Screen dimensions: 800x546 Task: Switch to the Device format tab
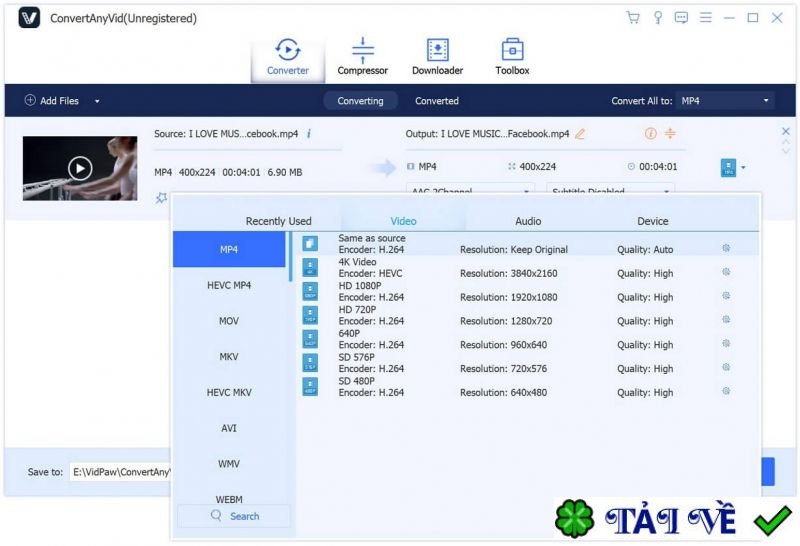point(652,221)
